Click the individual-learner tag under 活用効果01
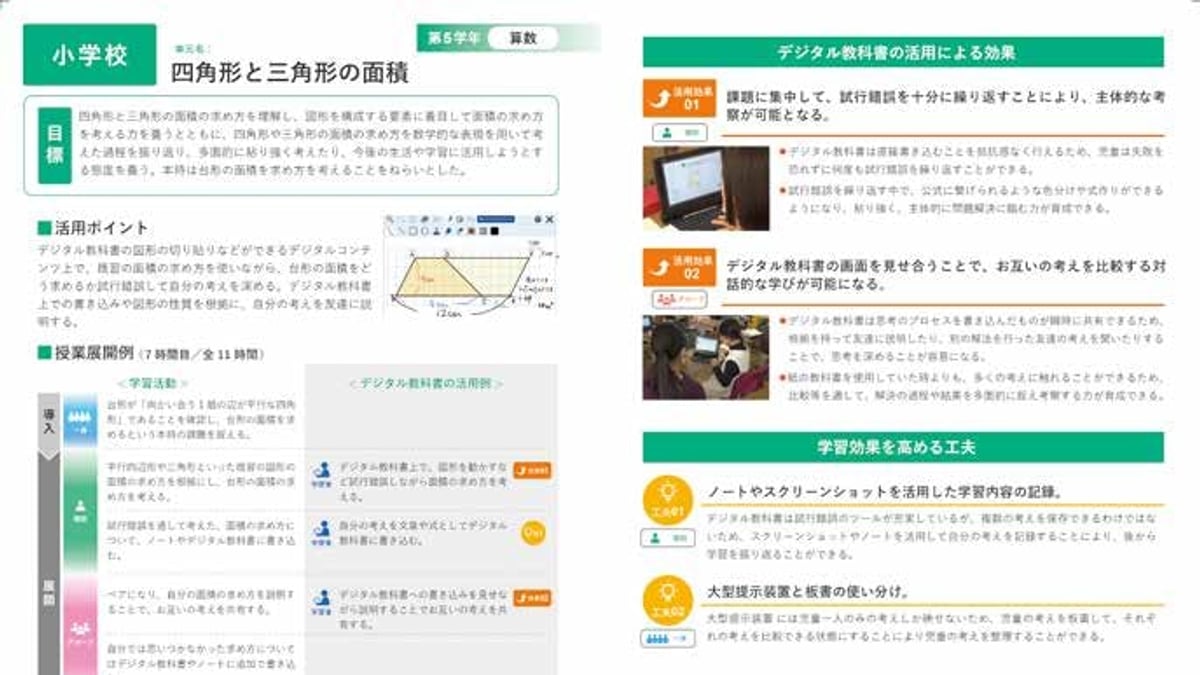 coord(679,132)
